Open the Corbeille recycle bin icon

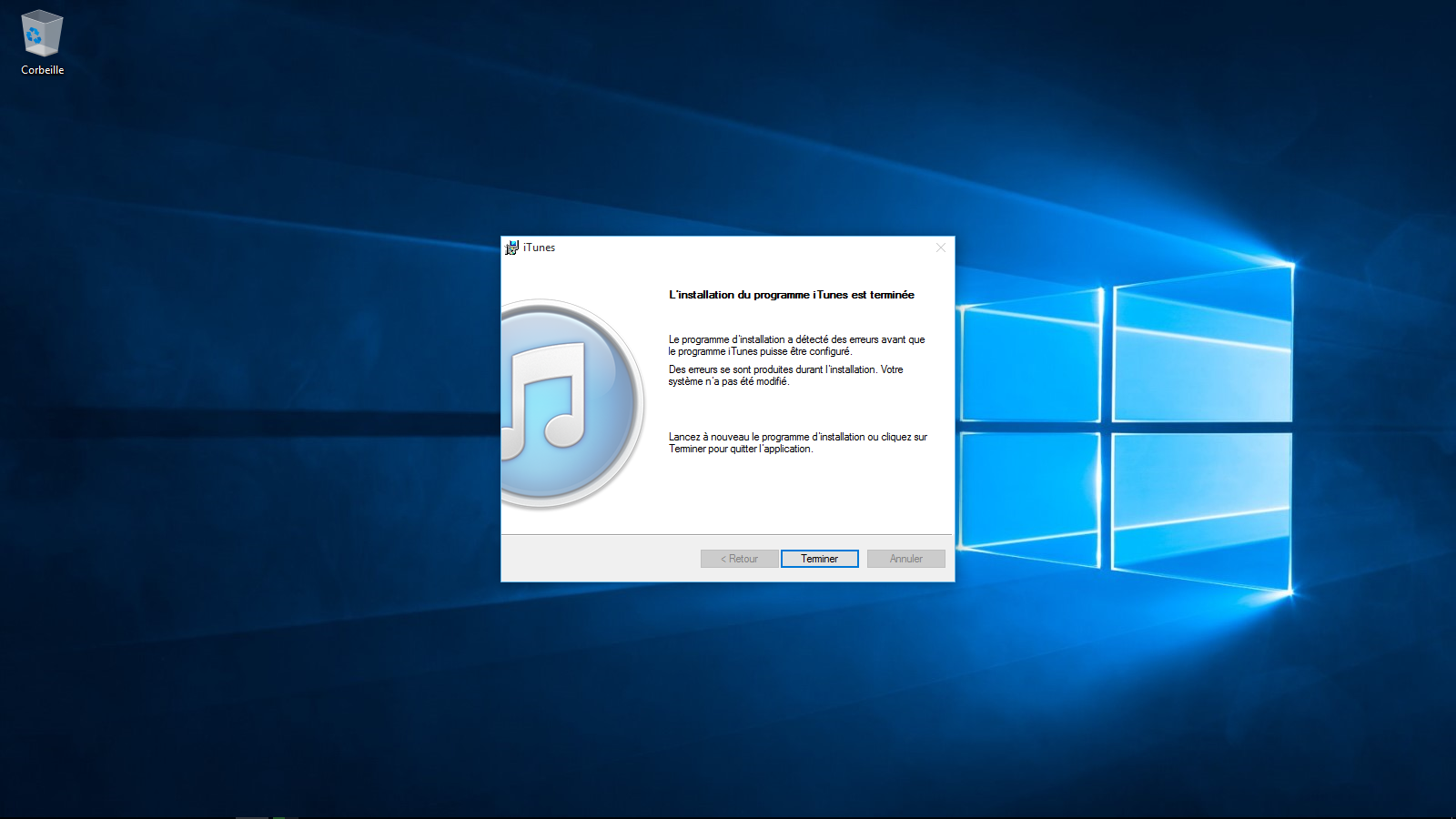point(42,35)
